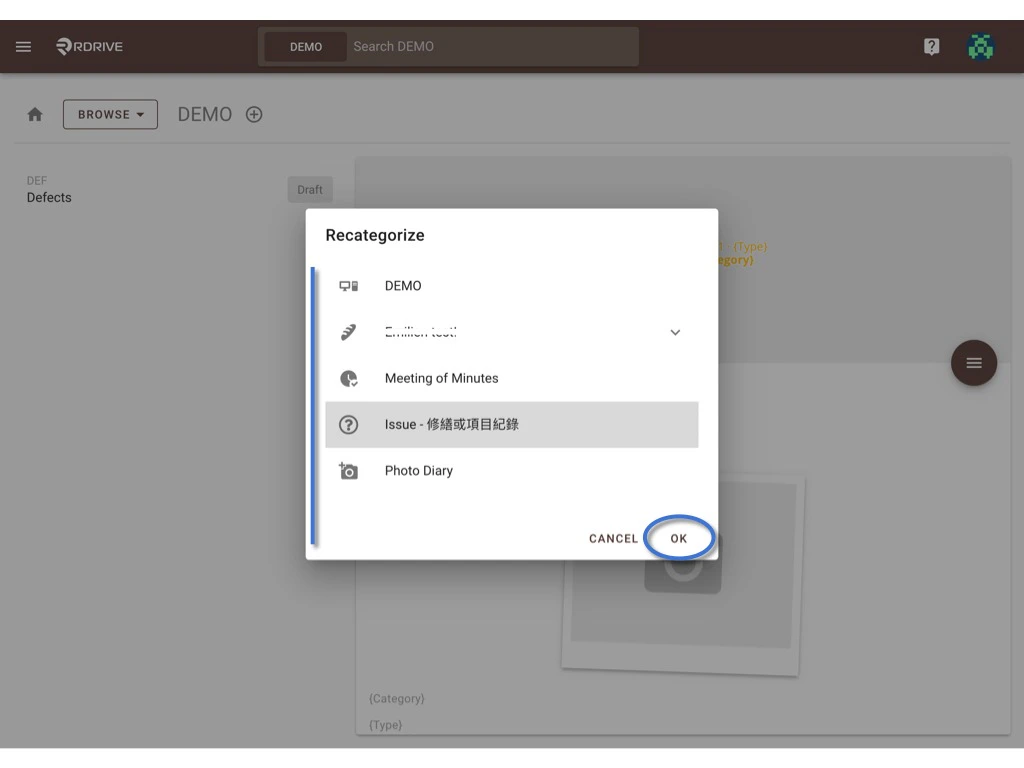The height and width of the screenshot is (768, 1024).
Task: Click the RDRIVE logo
Action: (x=89, y=46)
